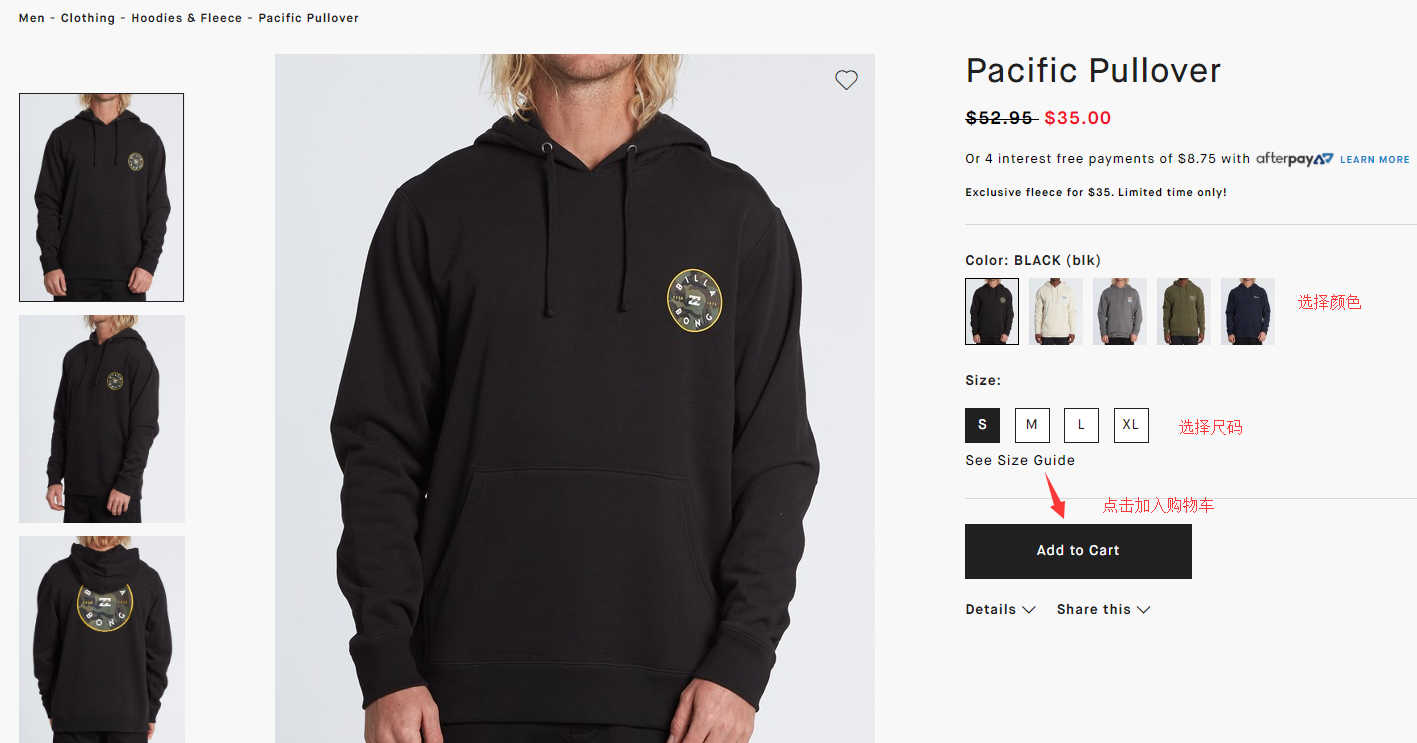Choose the cream white hoodie color

pos(1056,312)
